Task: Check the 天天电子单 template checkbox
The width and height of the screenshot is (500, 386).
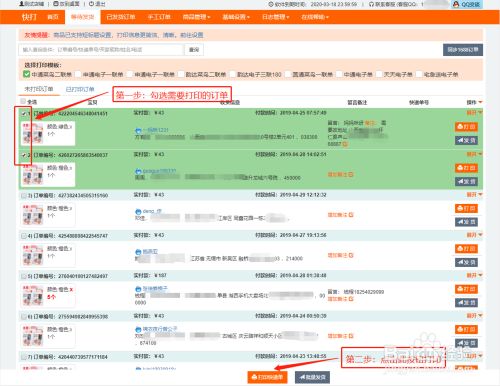Action: click(379, 74)
